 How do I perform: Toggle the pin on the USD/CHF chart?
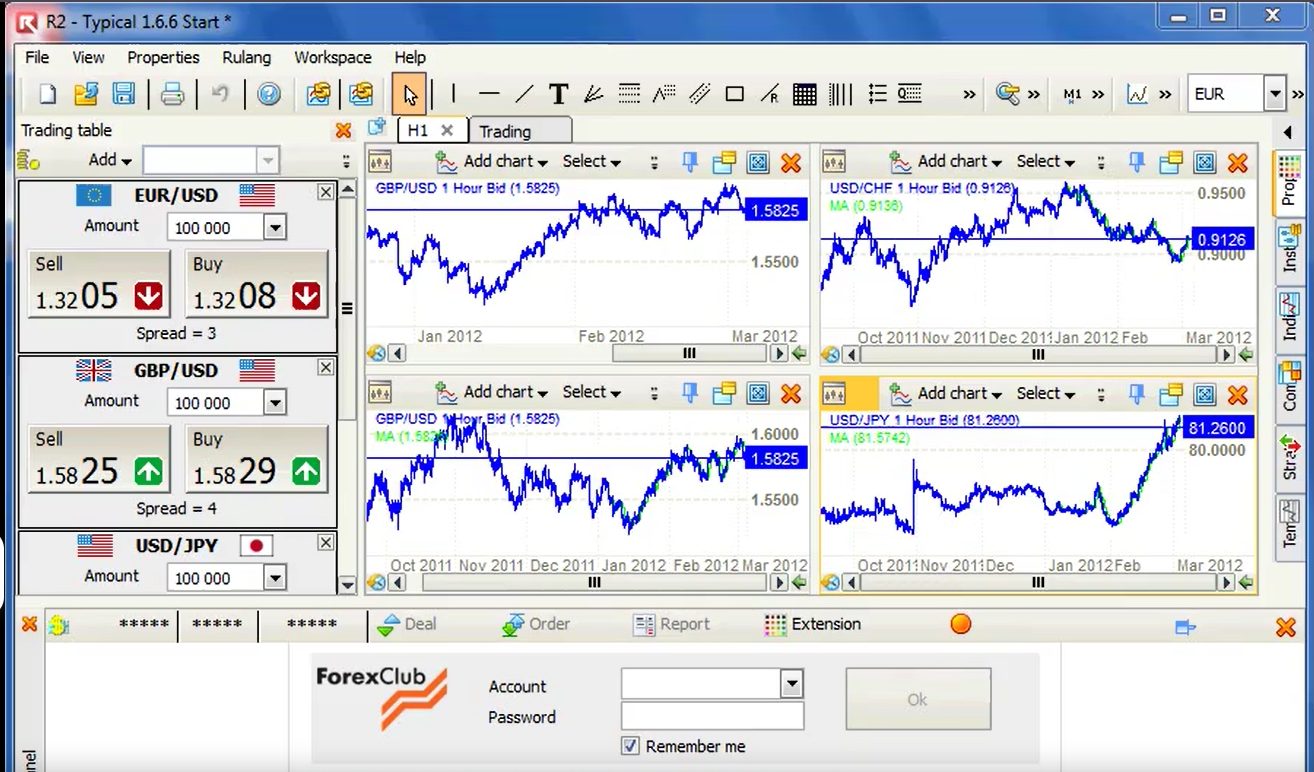coord(1137,161)
